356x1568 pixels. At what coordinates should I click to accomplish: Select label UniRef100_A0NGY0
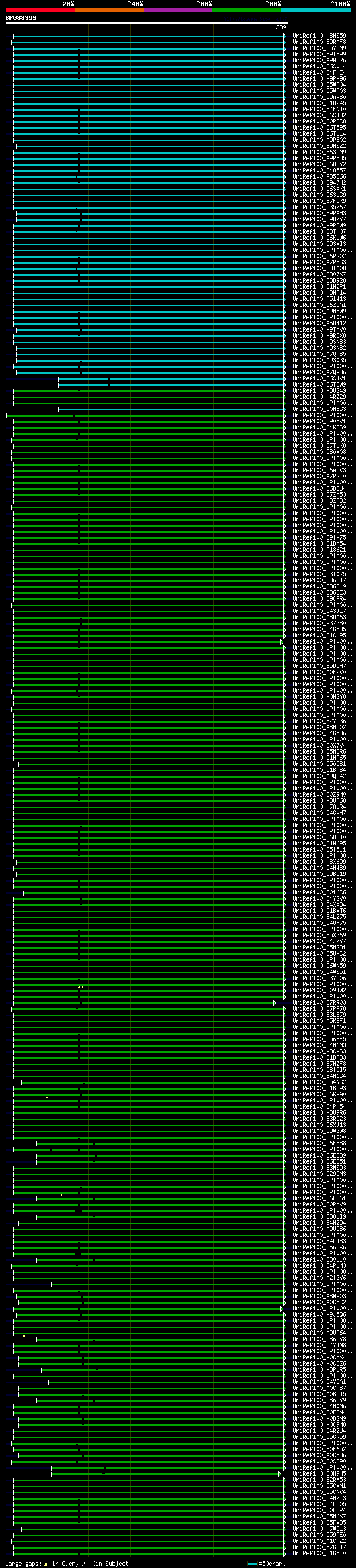pos(319,696)
